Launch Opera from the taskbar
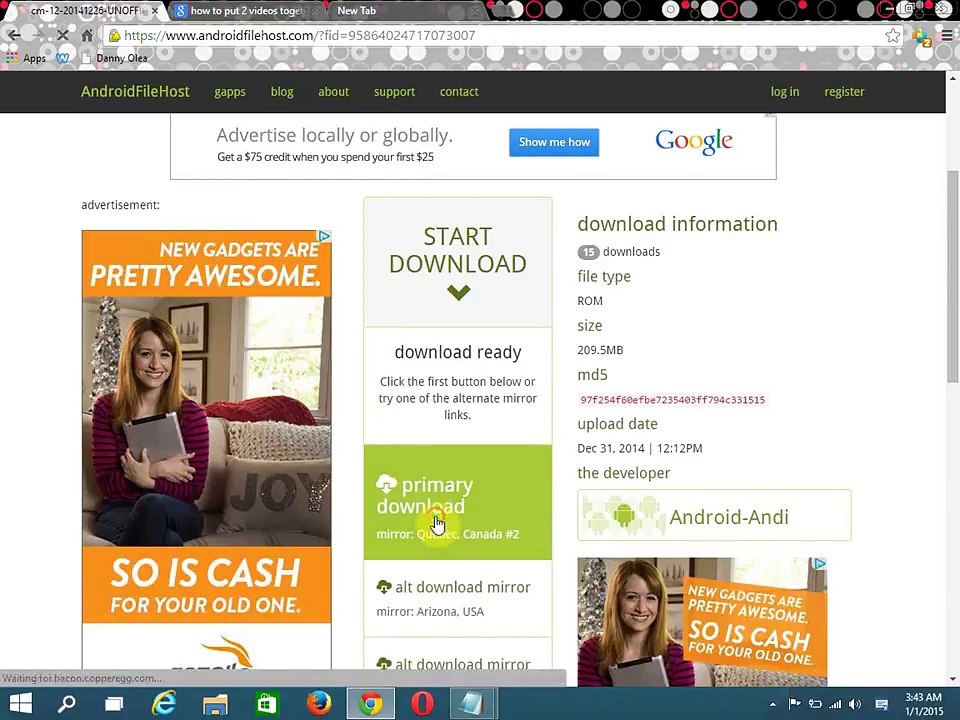This screenshot has height=720, width=960. tap(422, 703)
